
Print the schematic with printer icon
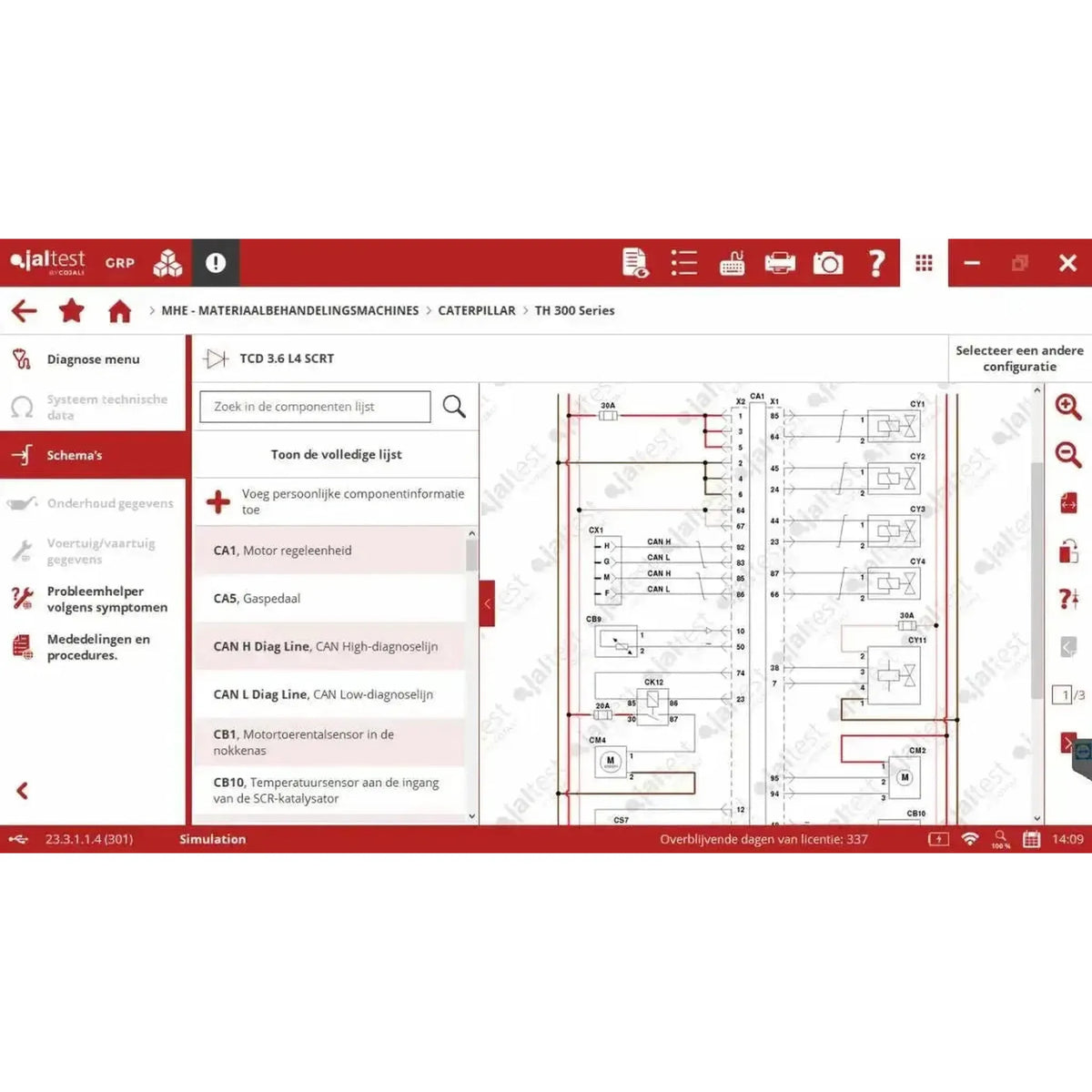pos(780,263)
